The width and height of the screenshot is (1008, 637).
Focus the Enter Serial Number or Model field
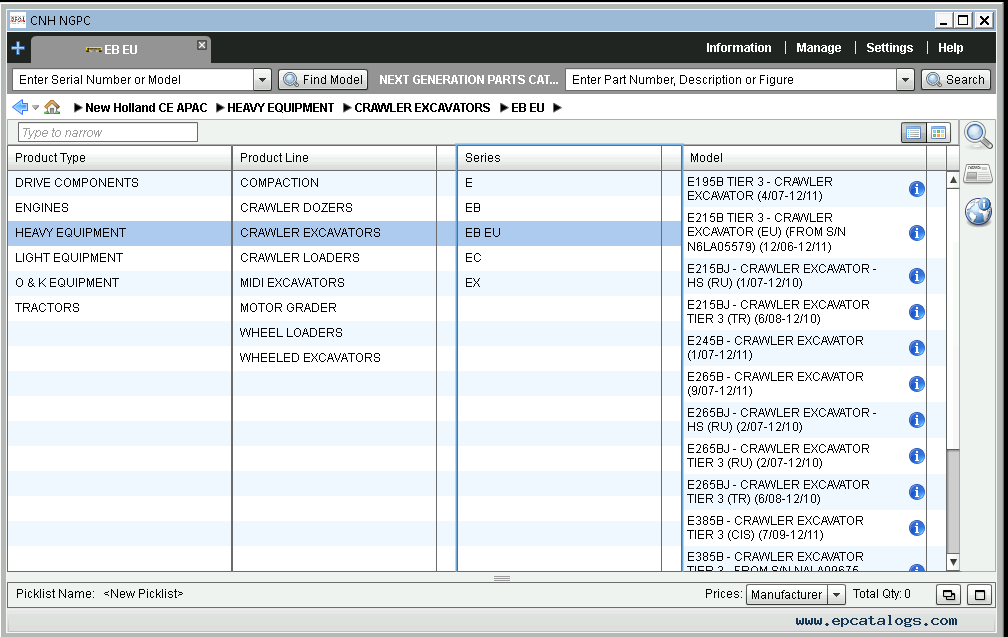pyautogui.click(x=133, y=80)
